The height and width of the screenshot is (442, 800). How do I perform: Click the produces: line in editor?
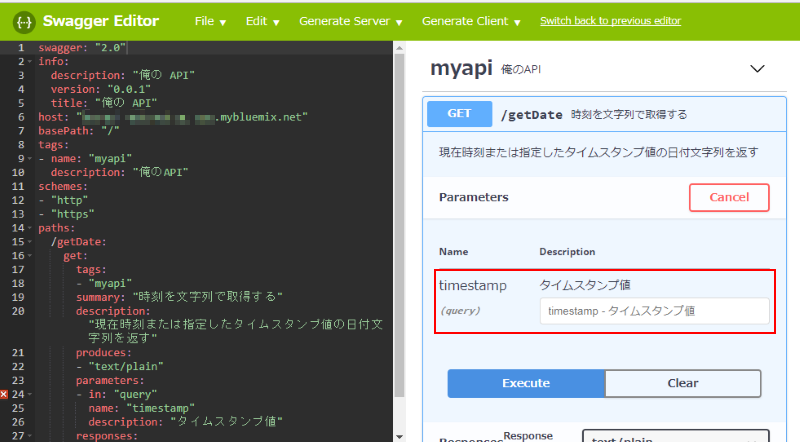pyautogui.click(x=104, y=353)
